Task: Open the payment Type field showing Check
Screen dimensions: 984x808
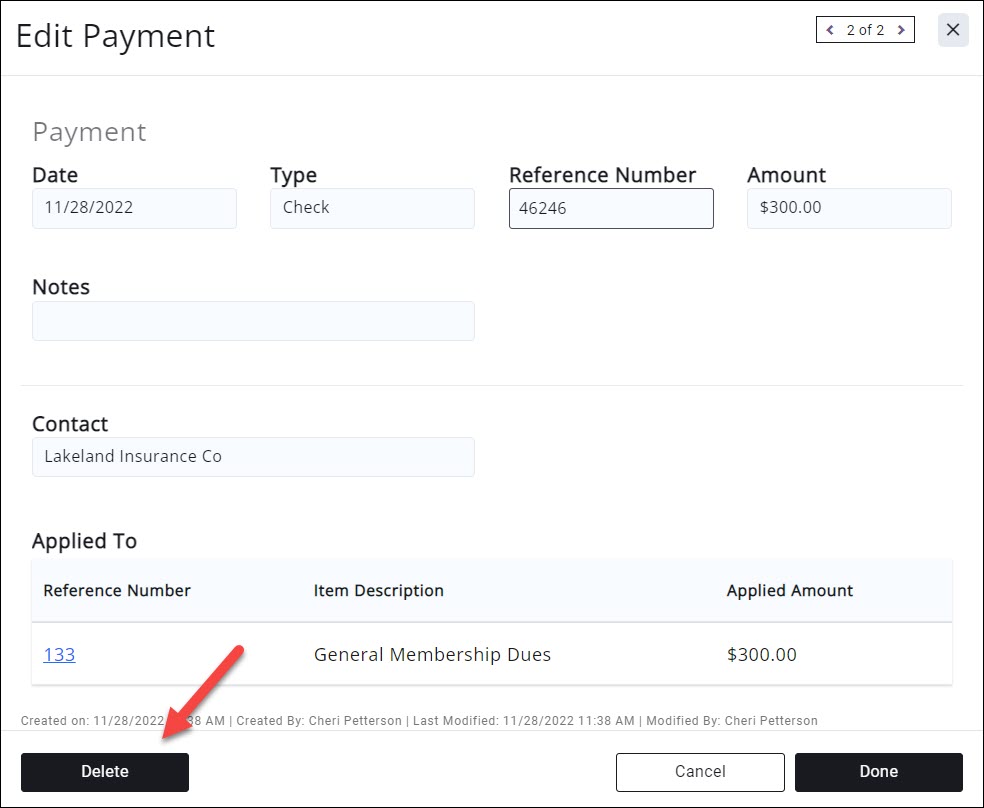Action: click(x=372, y=208)
